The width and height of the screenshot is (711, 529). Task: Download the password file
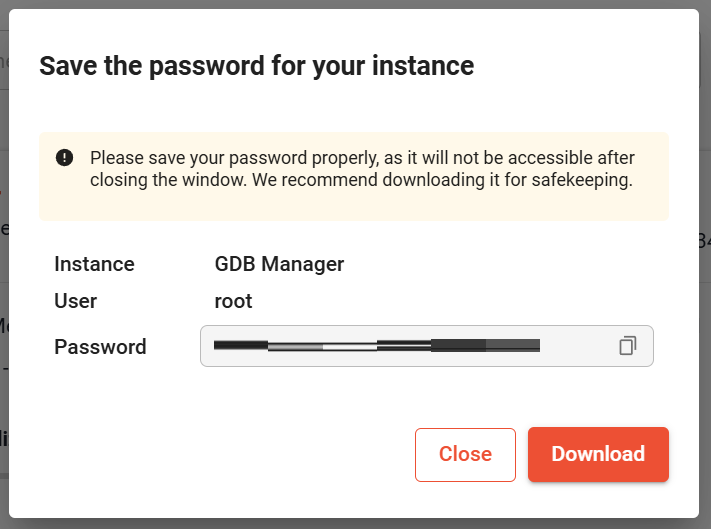(x=598, y=454)
